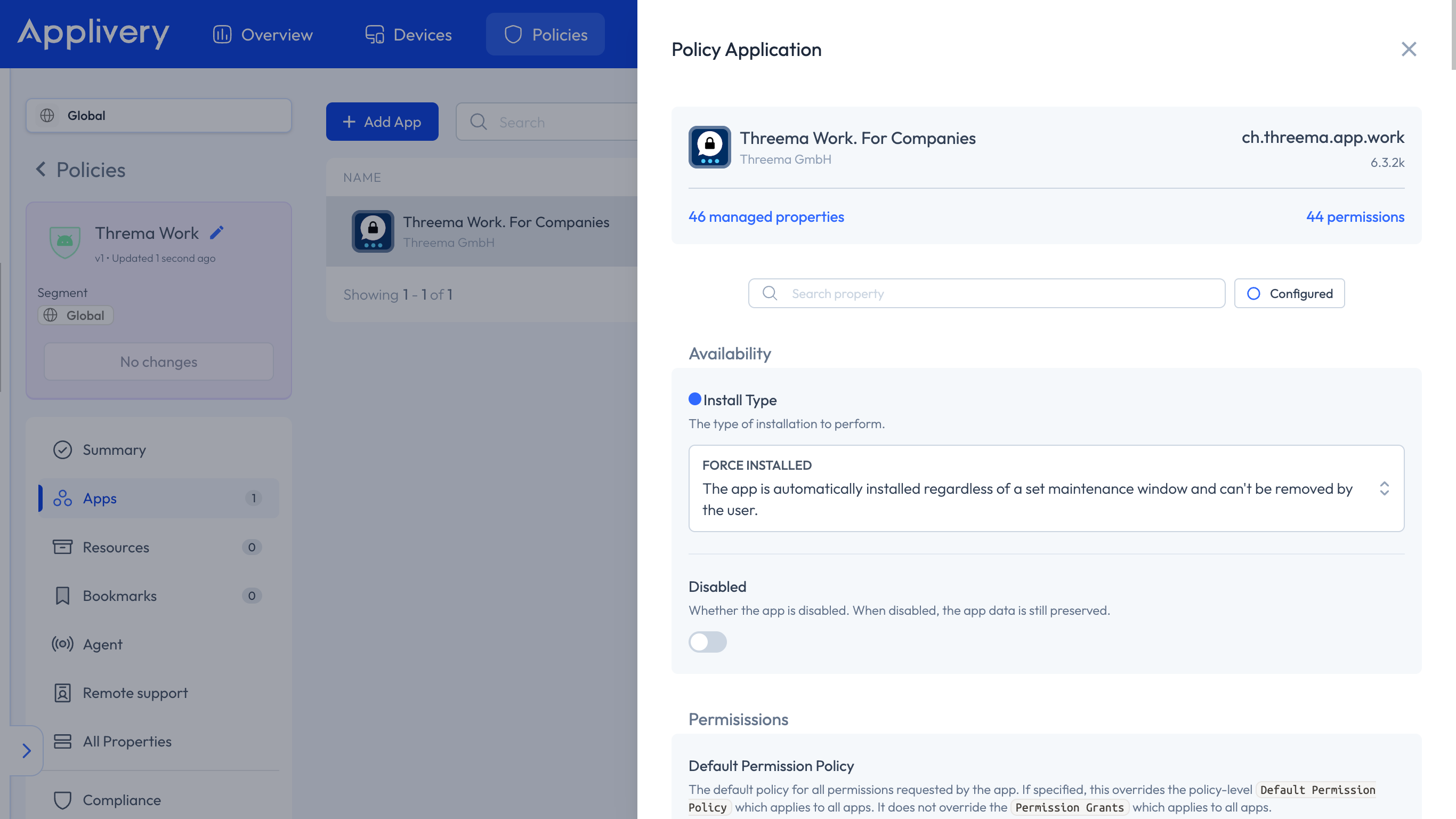Enable the Configured filter
The image size is (1456, 819).
pos(1289,294)
